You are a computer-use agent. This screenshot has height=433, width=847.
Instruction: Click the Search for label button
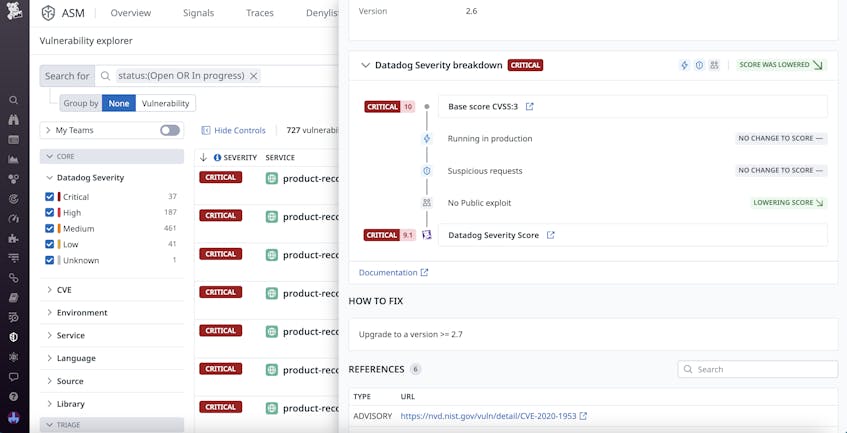[x=67, y=76]
